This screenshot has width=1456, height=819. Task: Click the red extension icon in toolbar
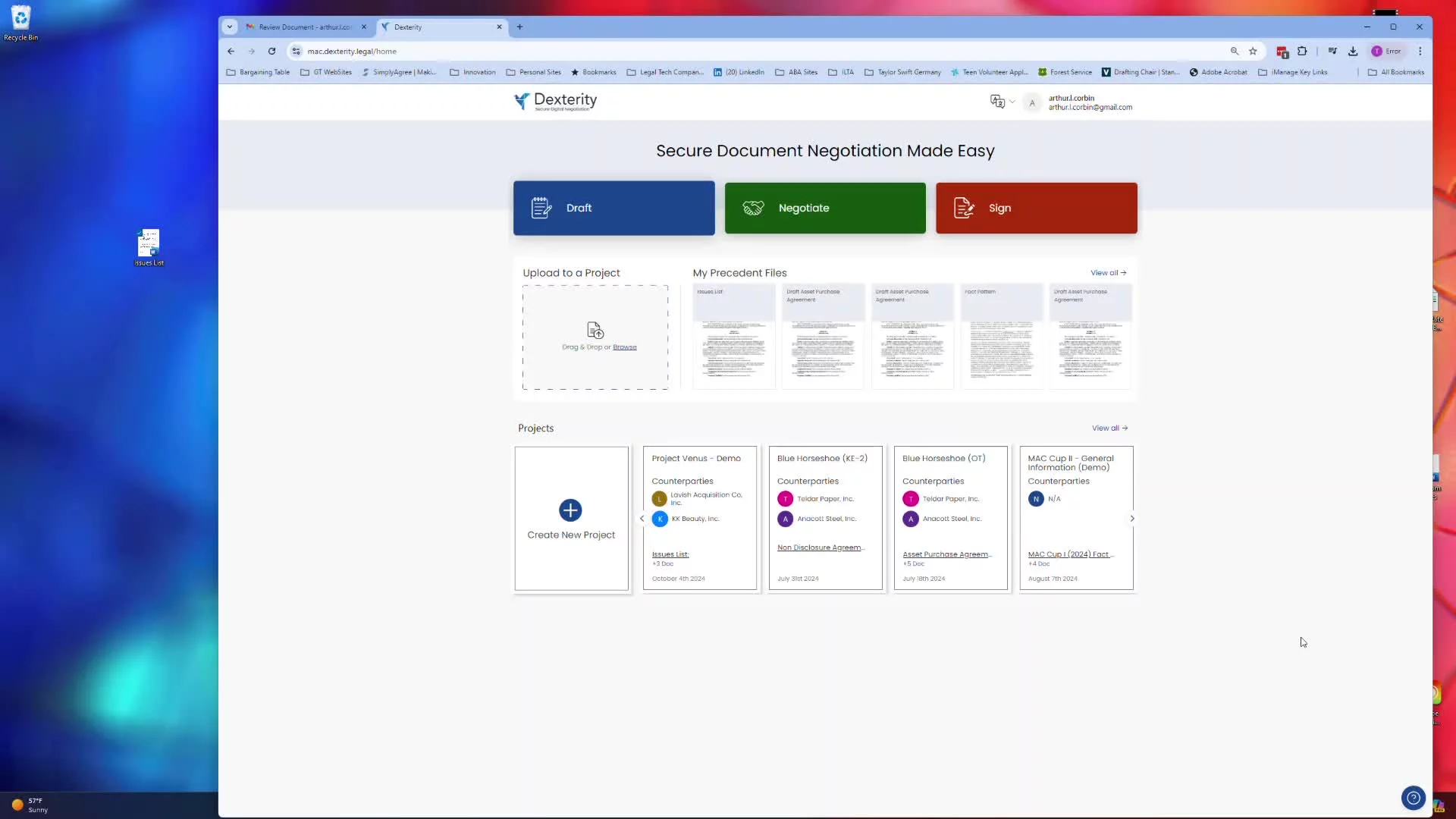(x=1282, y=52)
